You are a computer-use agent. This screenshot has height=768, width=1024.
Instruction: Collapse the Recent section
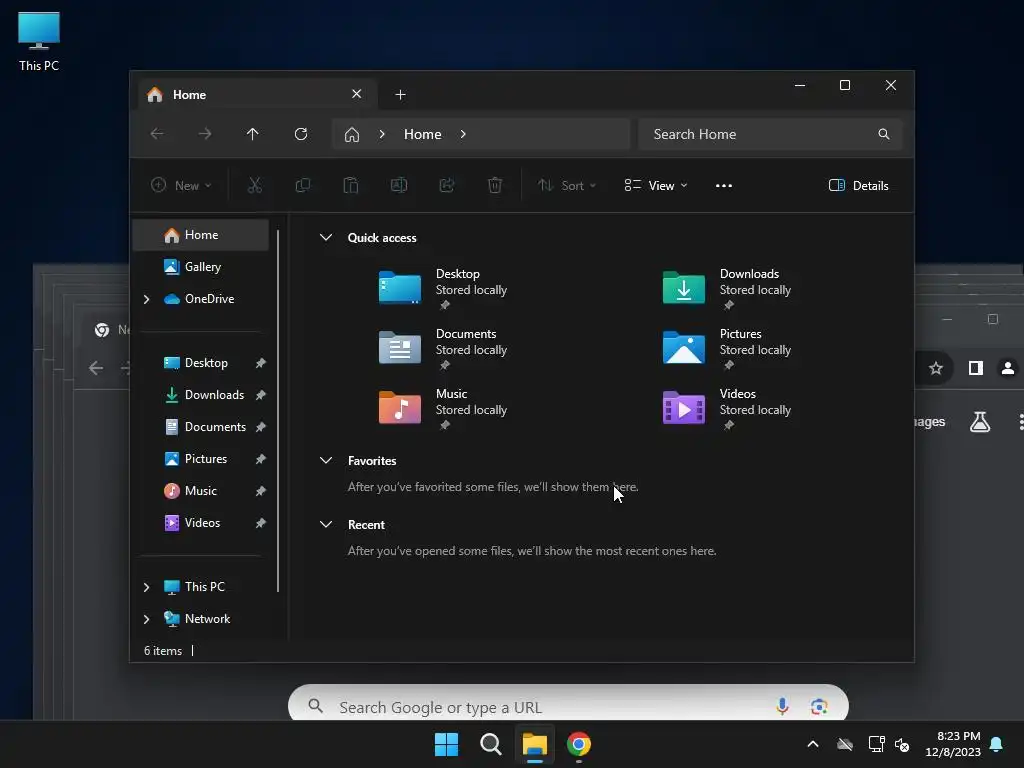326,524
